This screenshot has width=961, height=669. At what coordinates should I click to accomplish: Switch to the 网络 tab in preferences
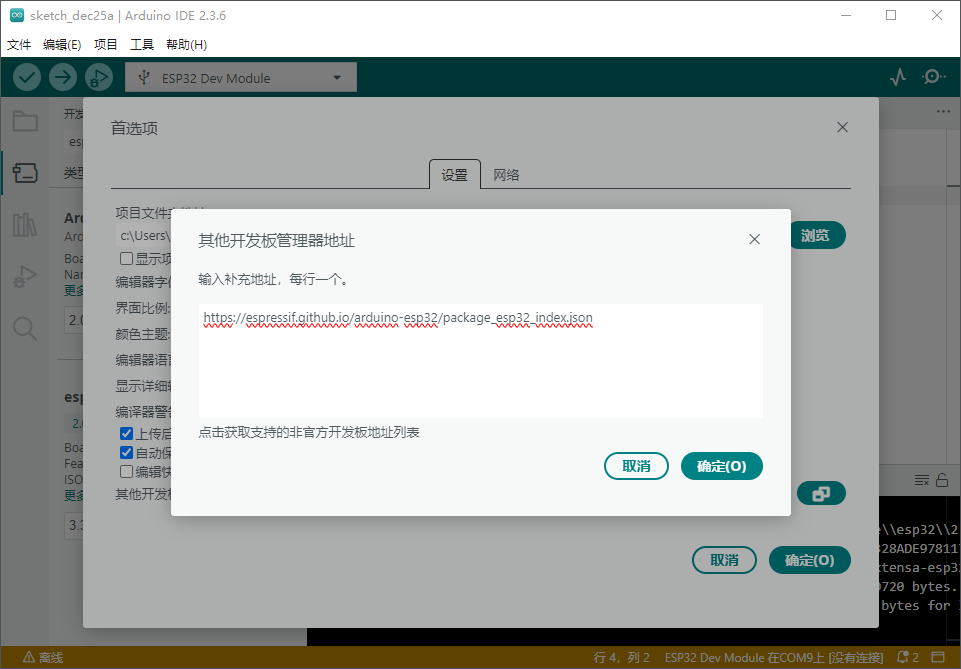pyautogui.click(x=506, y=174)
